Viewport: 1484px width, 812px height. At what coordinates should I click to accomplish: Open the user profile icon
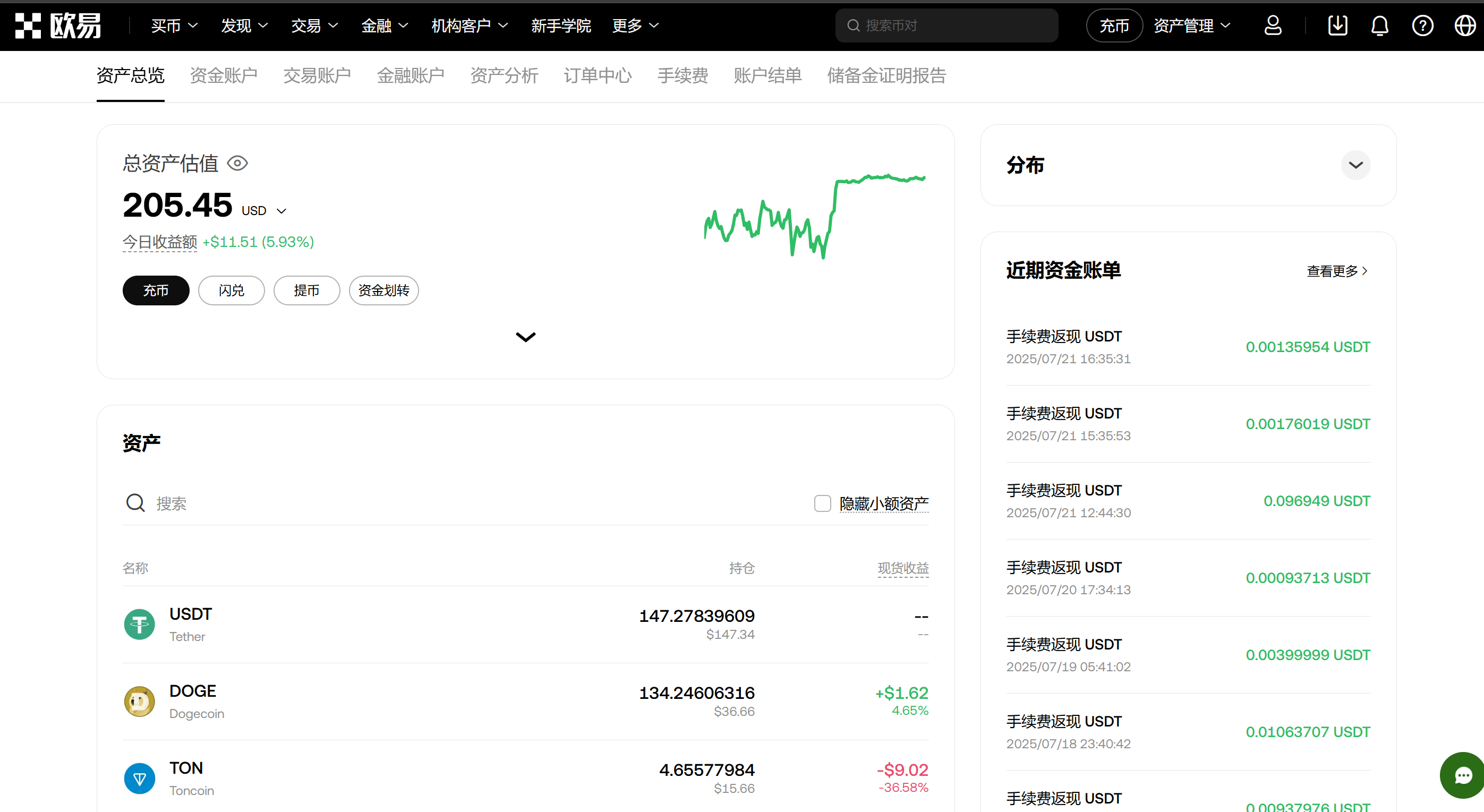point(1273,25)
